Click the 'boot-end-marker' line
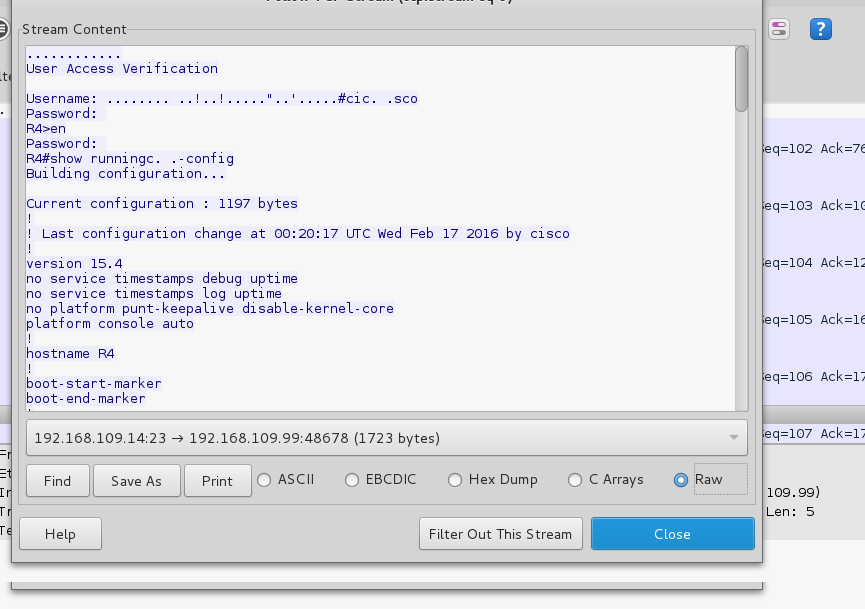 (x=86, y=398)
